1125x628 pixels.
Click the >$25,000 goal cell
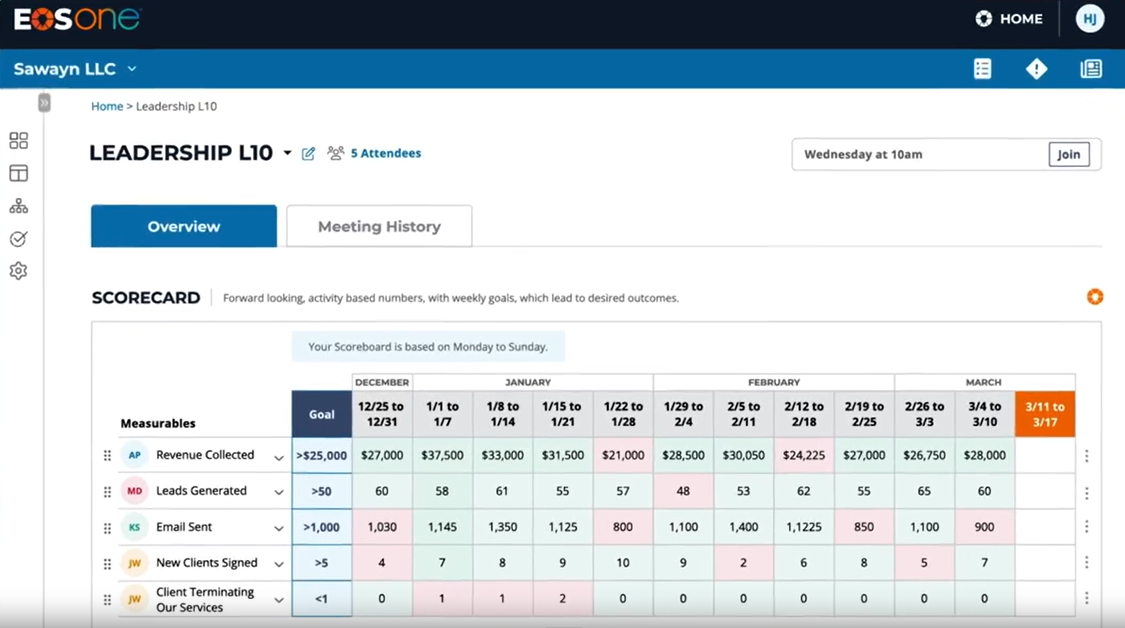[321, 455]
